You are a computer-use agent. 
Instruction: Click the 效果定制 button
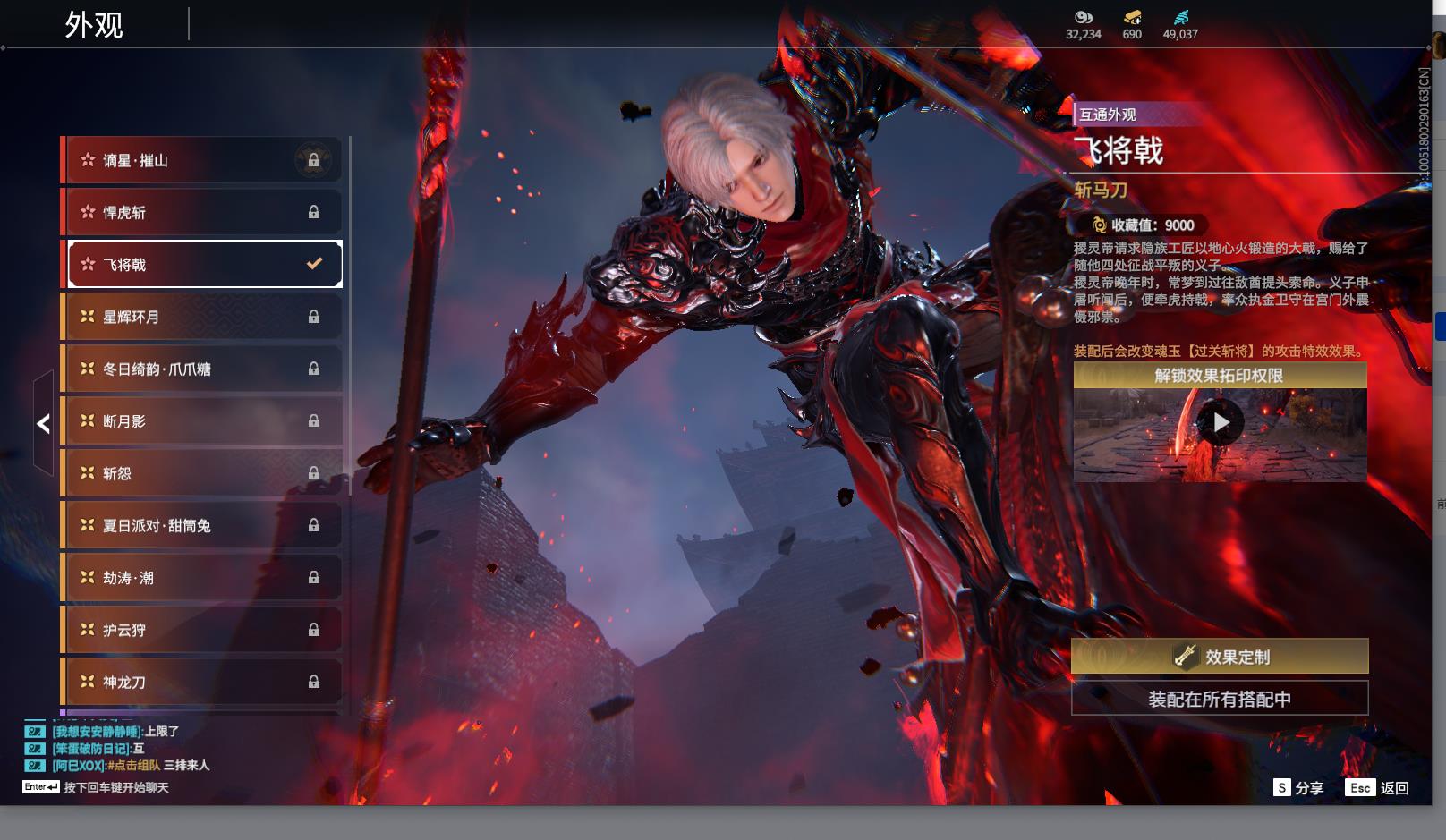(1219, 657)
